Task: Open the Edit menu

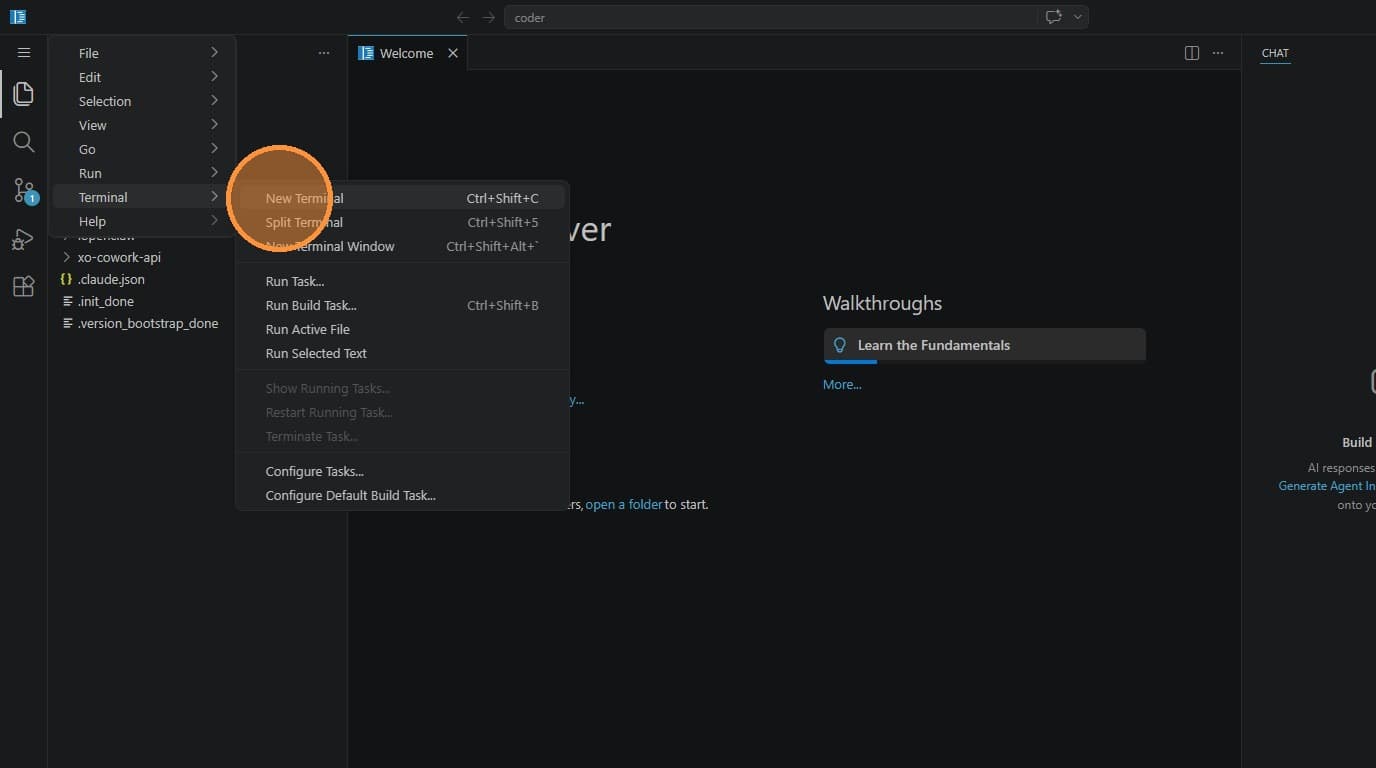Action: pyautogui.click(x=143, y=77)
